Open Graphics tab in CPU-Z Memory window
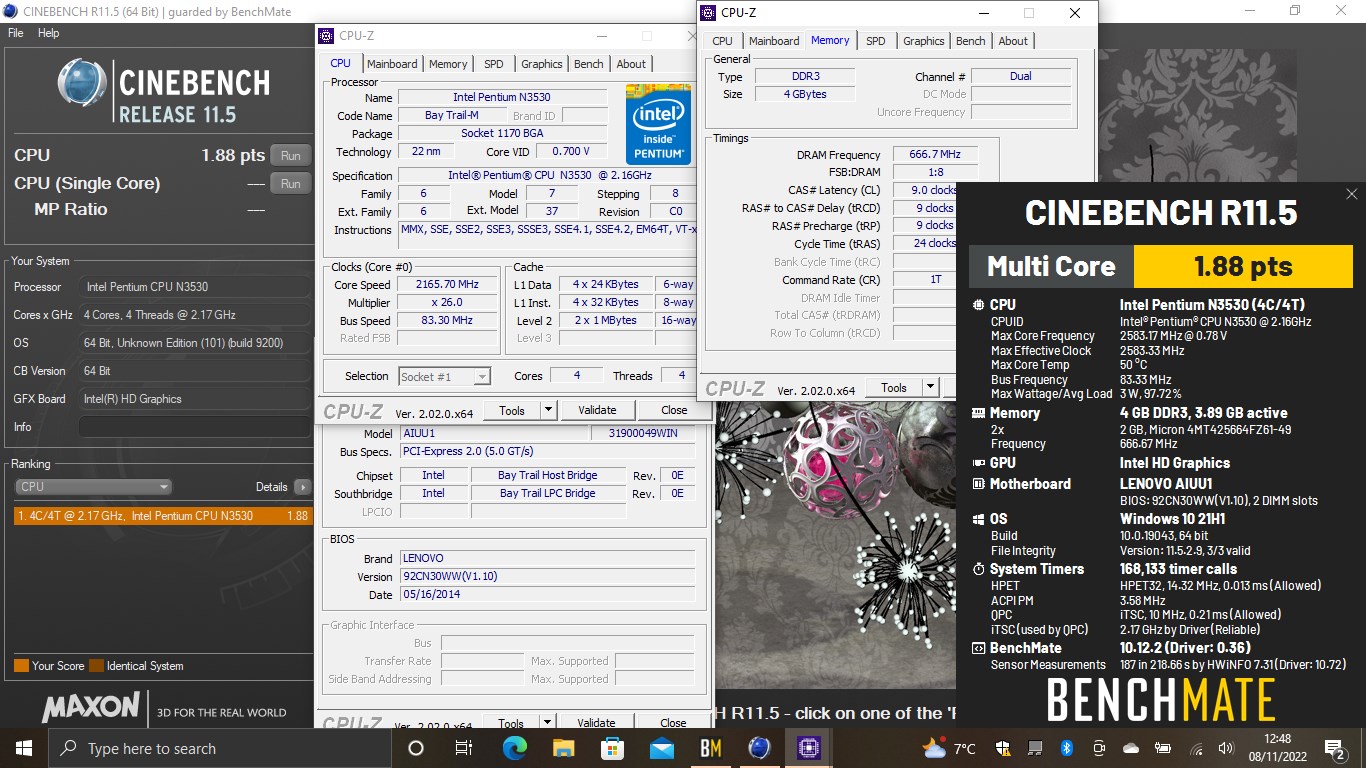This screenshot has height=768, width=1366. pyautogui.click(x=923, y=41)
